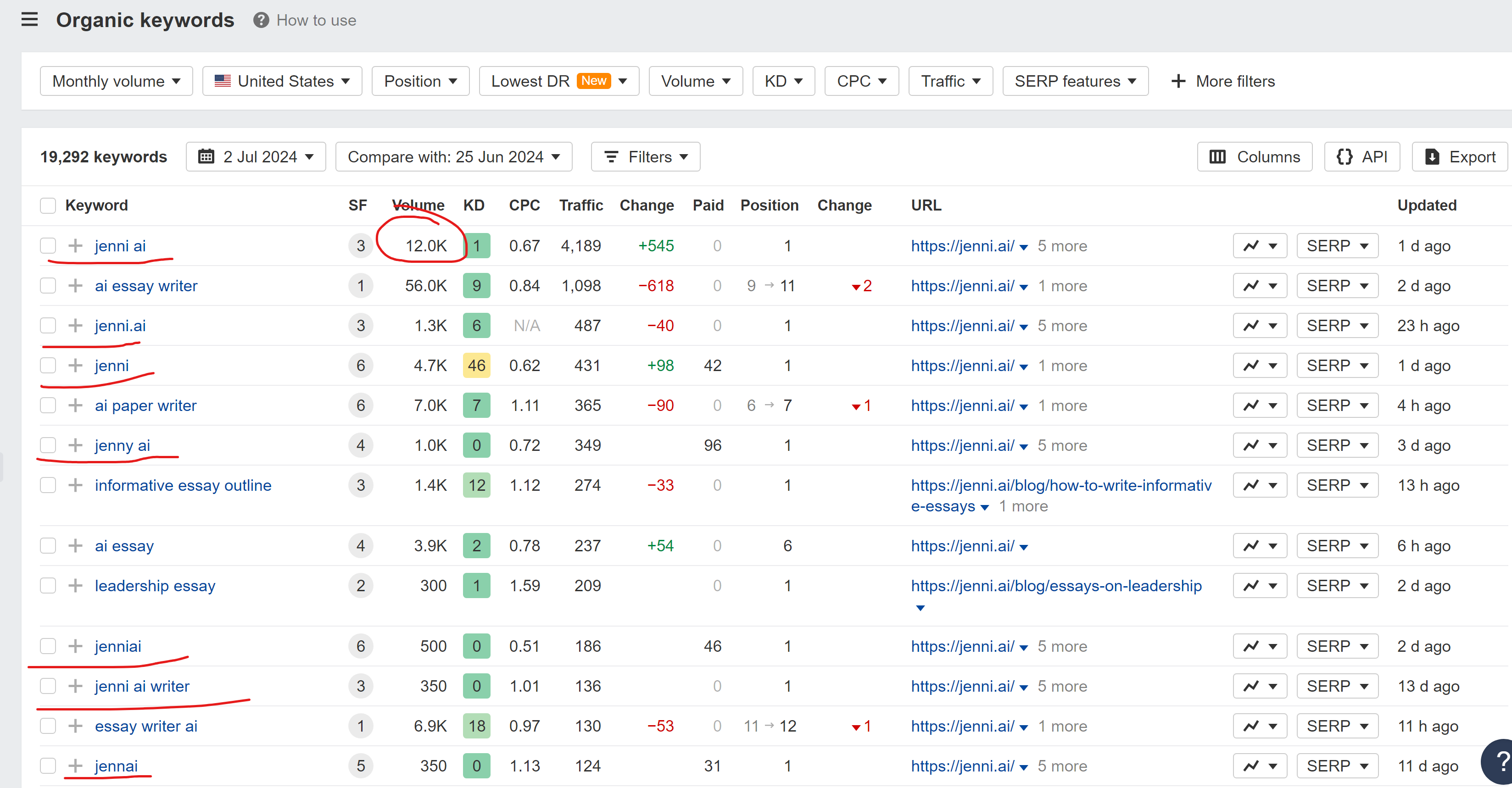The height and width of the screenshot is (788, 1512).
Task: Check the ai paper writer row checkbox
Action: coord(48,405)
